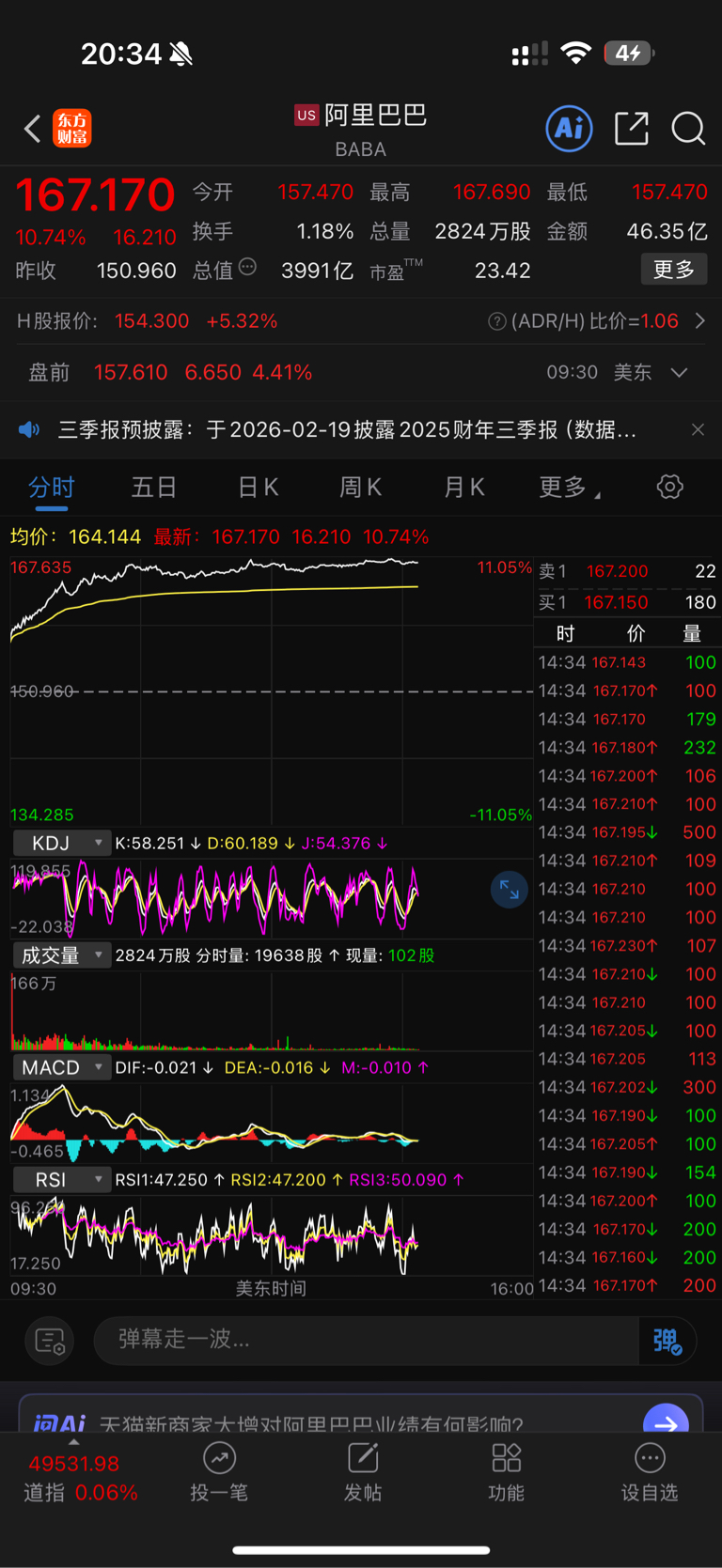Image resolution: width=722 pixels, height=1568 pixels.
Task: Tap 设自选 add watchlist icon
Action: [x=650, y=1458]
